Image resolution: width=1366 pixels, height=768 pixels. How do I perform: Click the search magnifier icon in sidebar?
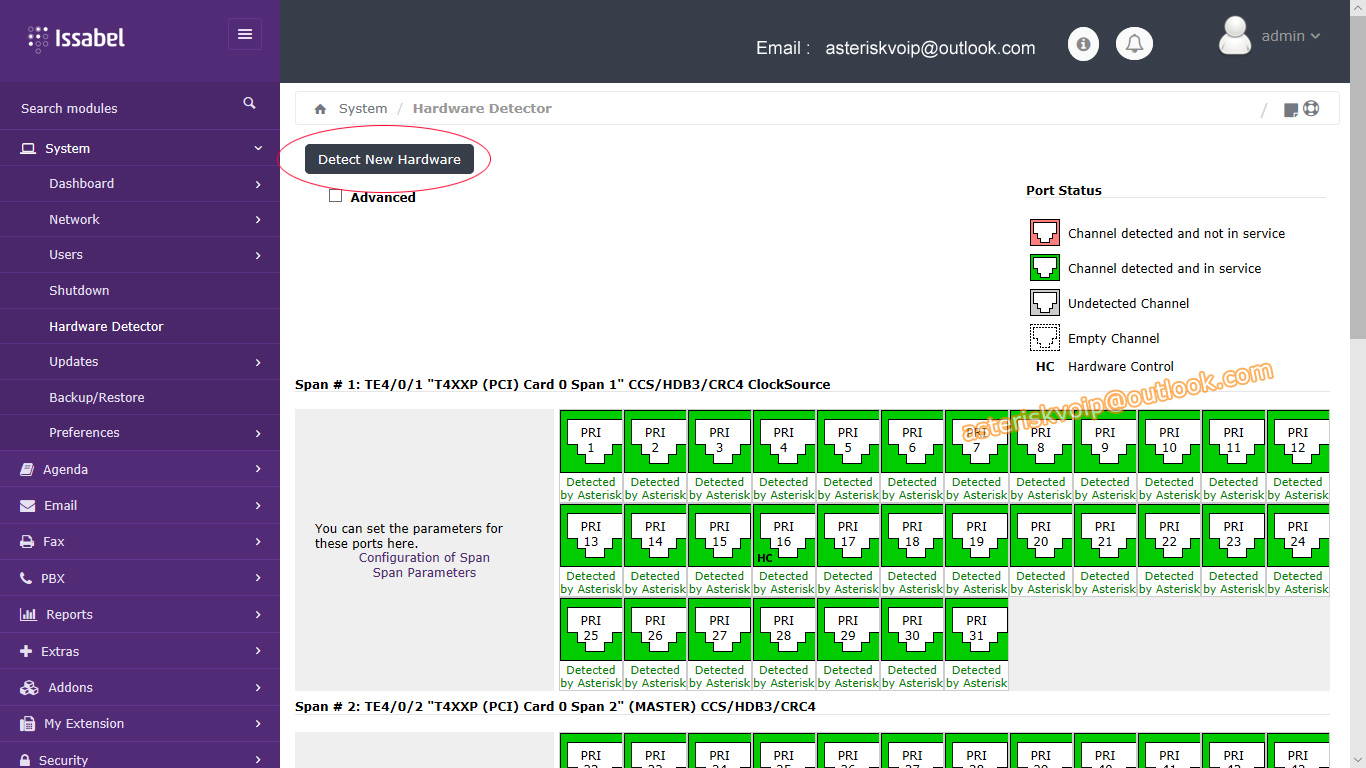[x=249, y=103]
